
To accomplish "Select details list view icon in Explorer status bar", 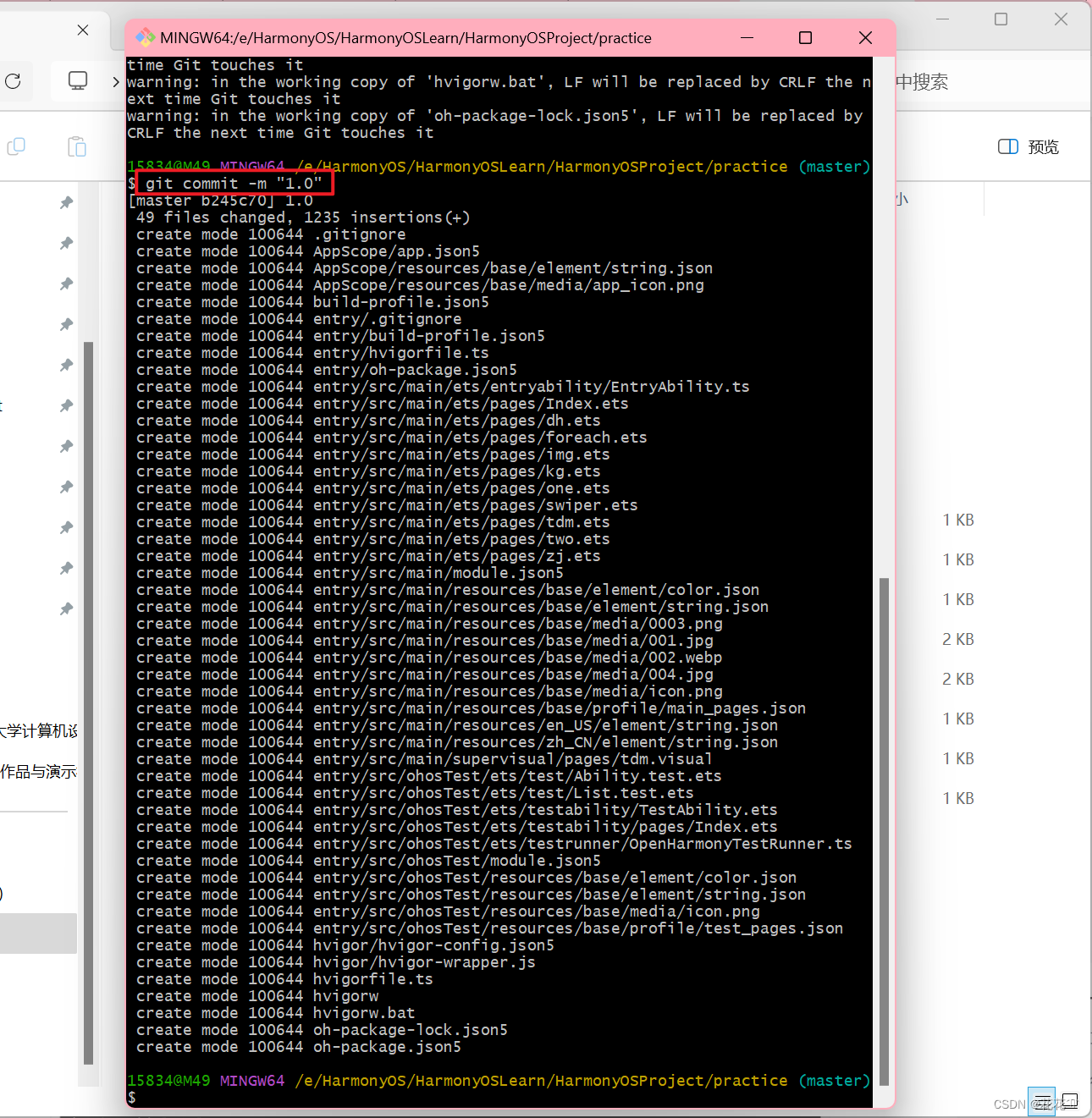I will pyautogui.click(x=1041, y=1101).
